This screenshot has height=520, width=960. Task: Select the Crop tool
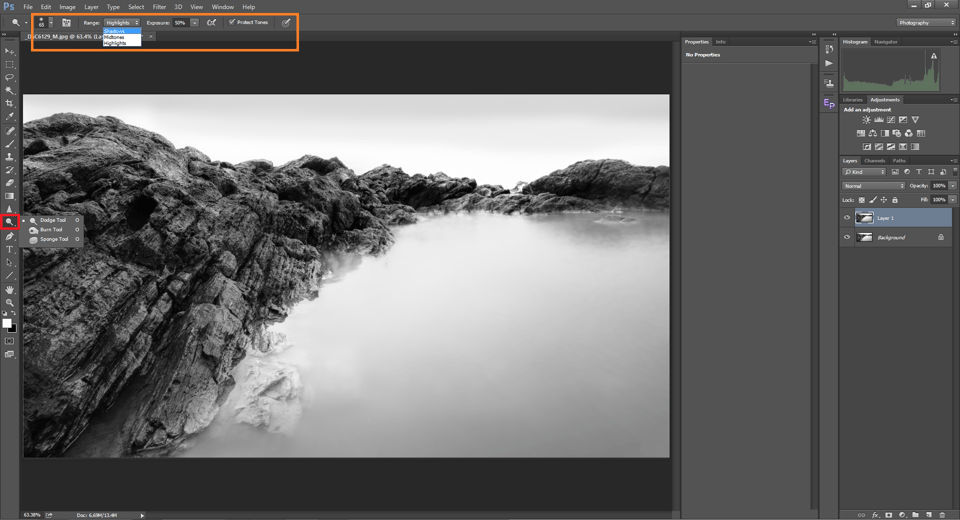coord(9,104)
